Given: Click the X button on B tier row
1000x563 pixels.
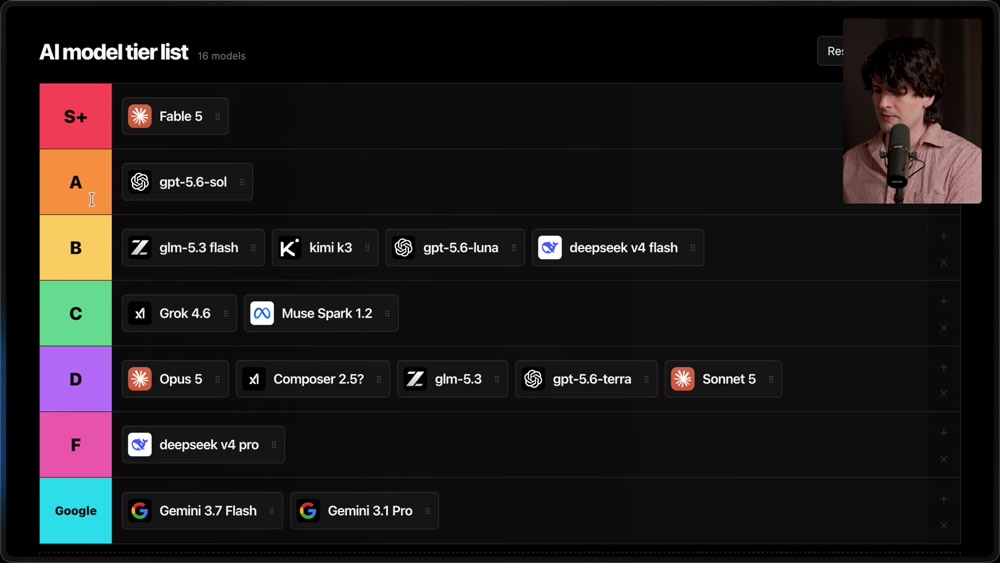Looking at the screenshot, I should (943, 262).
